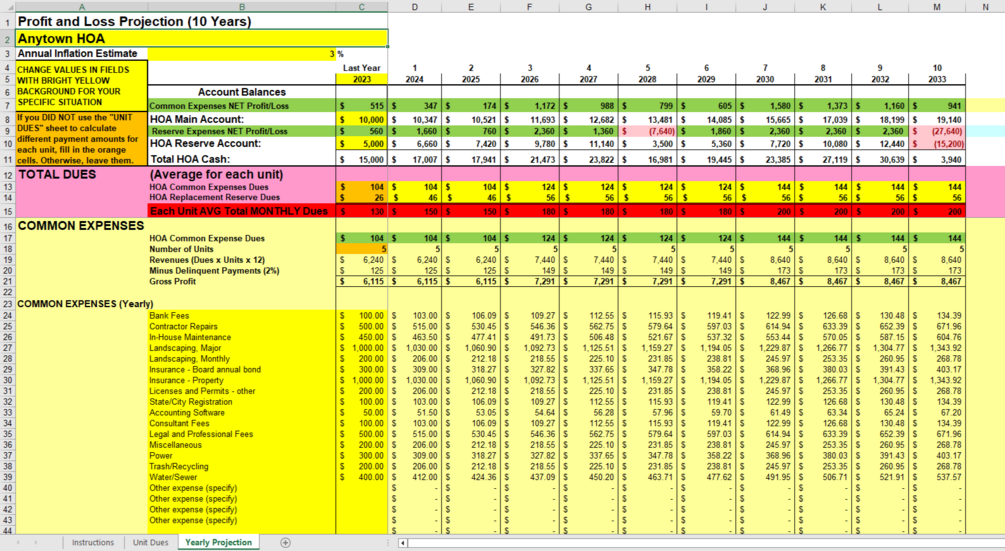Click the 'CHANGE VALUES IN FIELDS' instruction box

[81, 86]
